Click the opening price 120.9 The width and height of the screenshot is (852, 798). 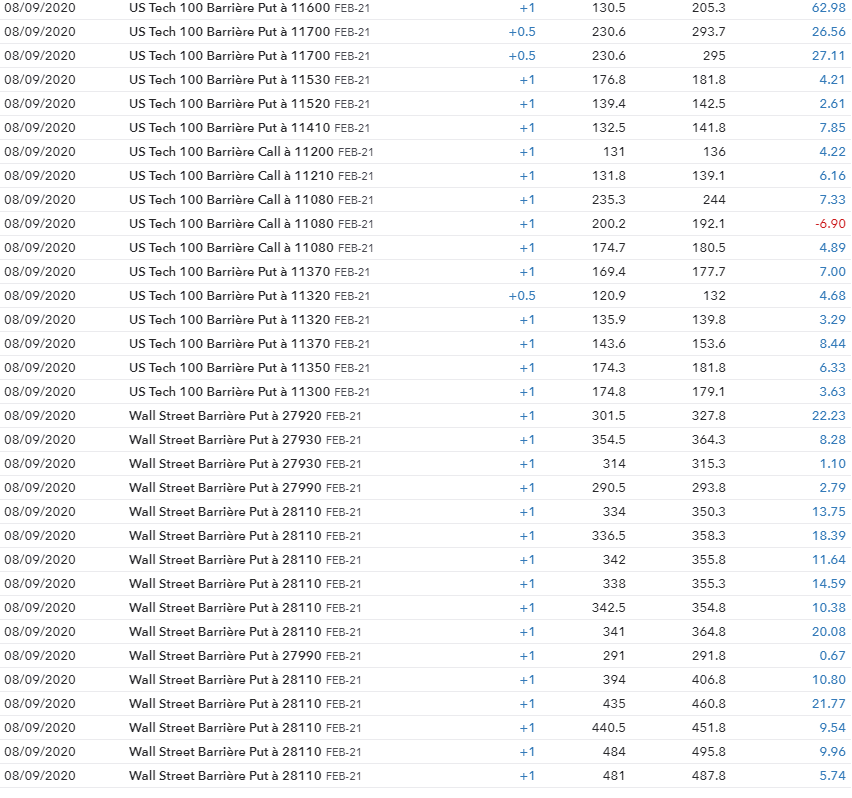coord(609,296)
